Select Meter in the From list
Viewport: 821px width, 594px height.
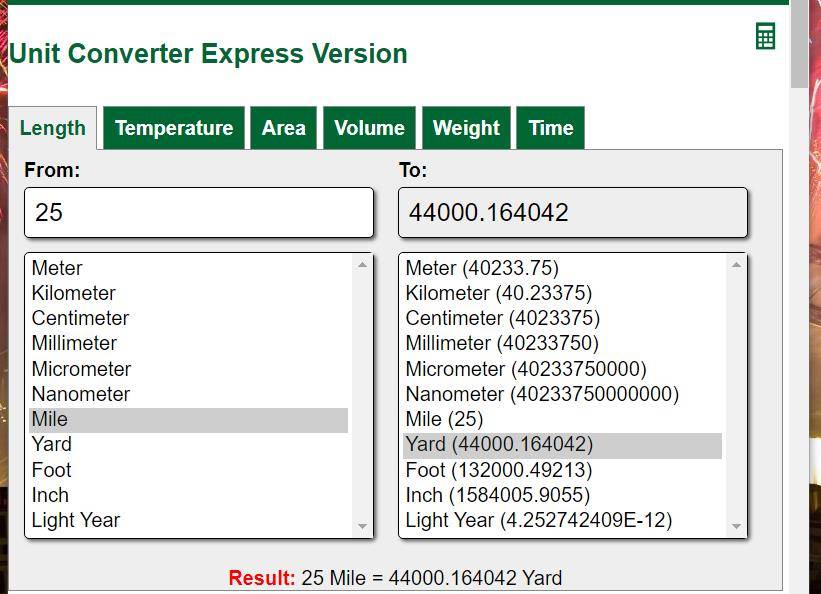point(188,268)
